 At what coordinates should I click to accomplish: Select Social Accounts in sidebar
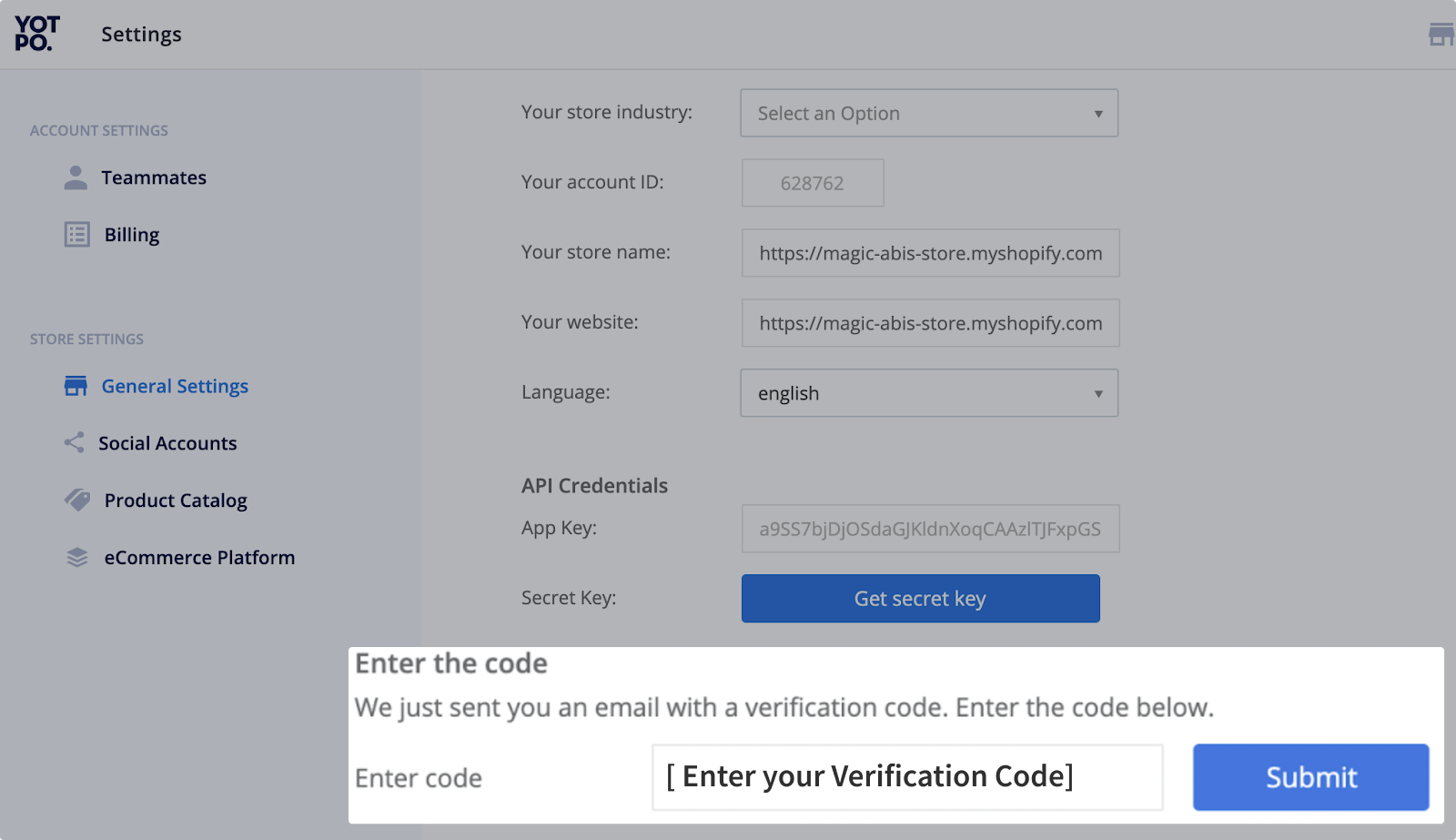click(x=167, y=443)
